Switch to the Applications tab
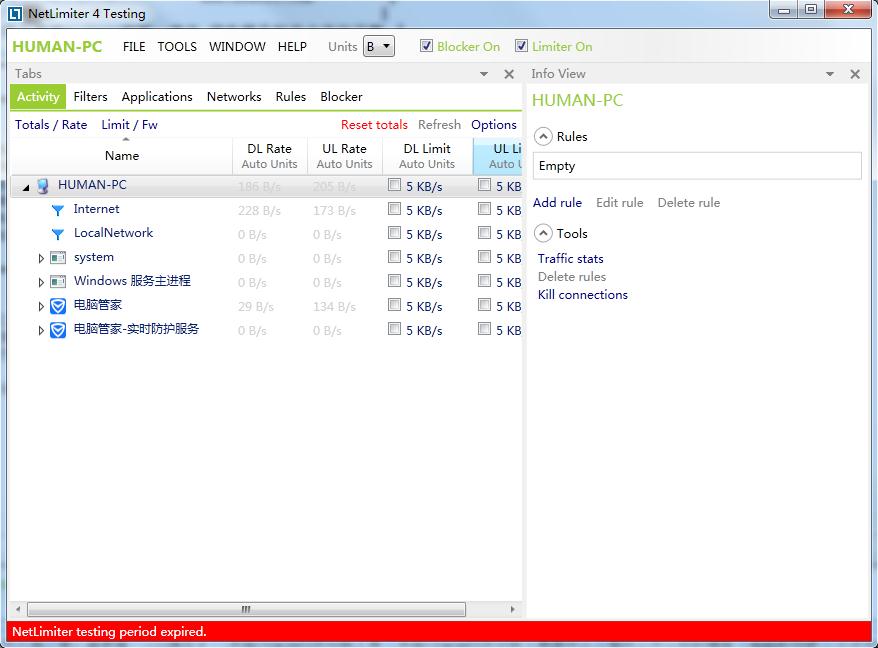 coord(157,97)
